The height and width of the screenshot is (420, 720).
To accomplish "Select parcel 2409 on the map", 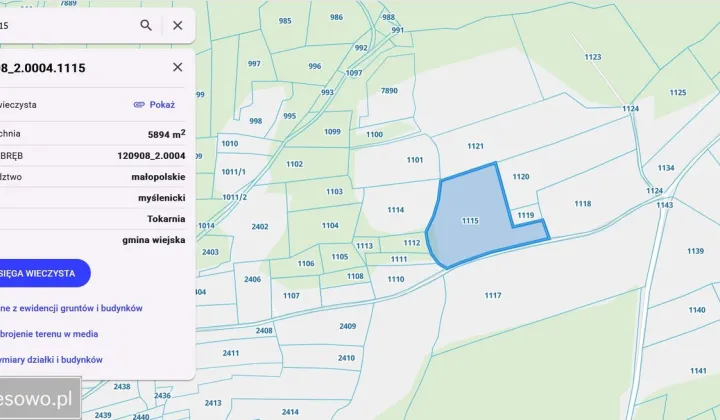I will click(x=347, y=326).
